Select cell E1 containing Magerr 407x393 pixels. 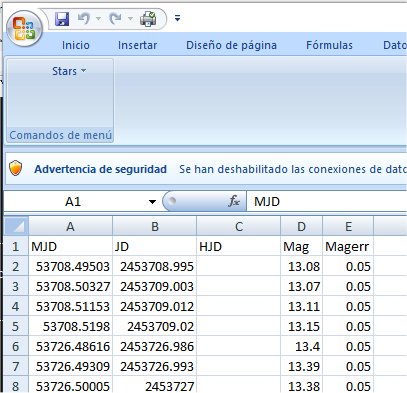pos(348,247)
